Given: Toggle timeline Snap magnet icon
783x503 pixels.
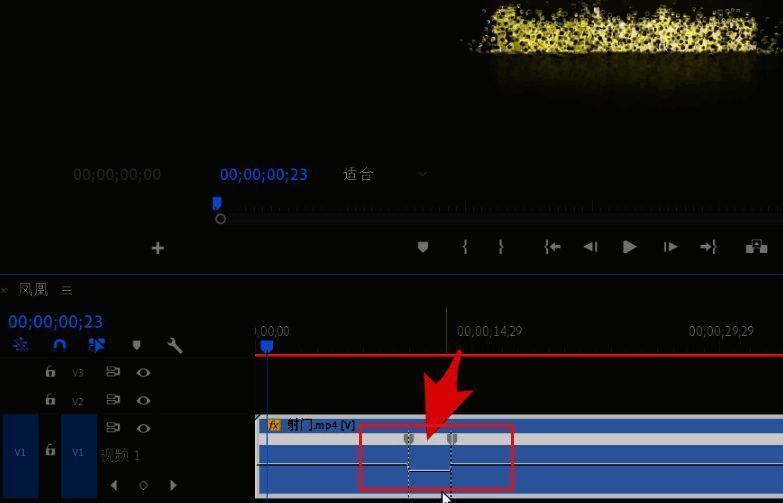Looking at the screenshot, I should click(x=59, y=345).
